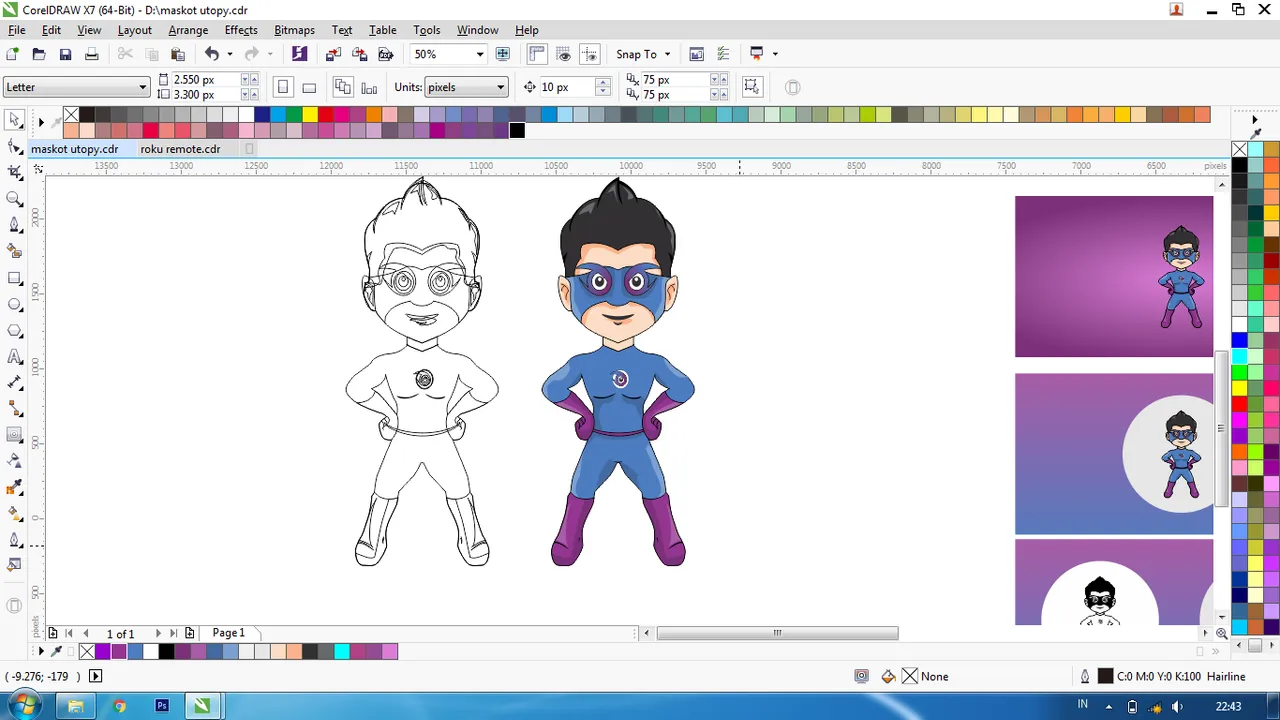
Task: Toggle Treat As Filled button
Action: pyautogui.click(x=752, y=87)
